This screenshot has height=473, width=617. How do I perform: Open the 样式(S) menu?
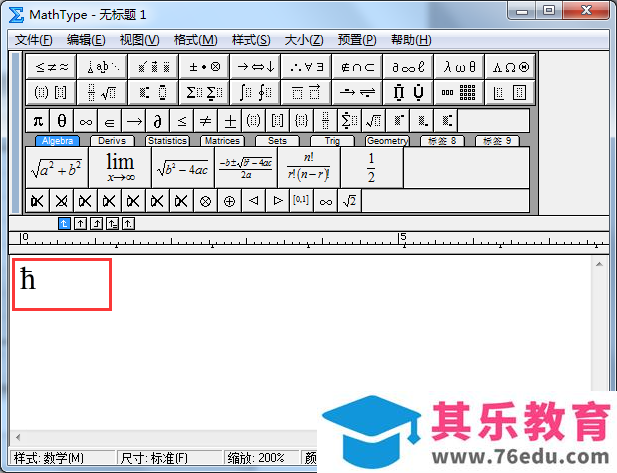click(x=251, y=40)
